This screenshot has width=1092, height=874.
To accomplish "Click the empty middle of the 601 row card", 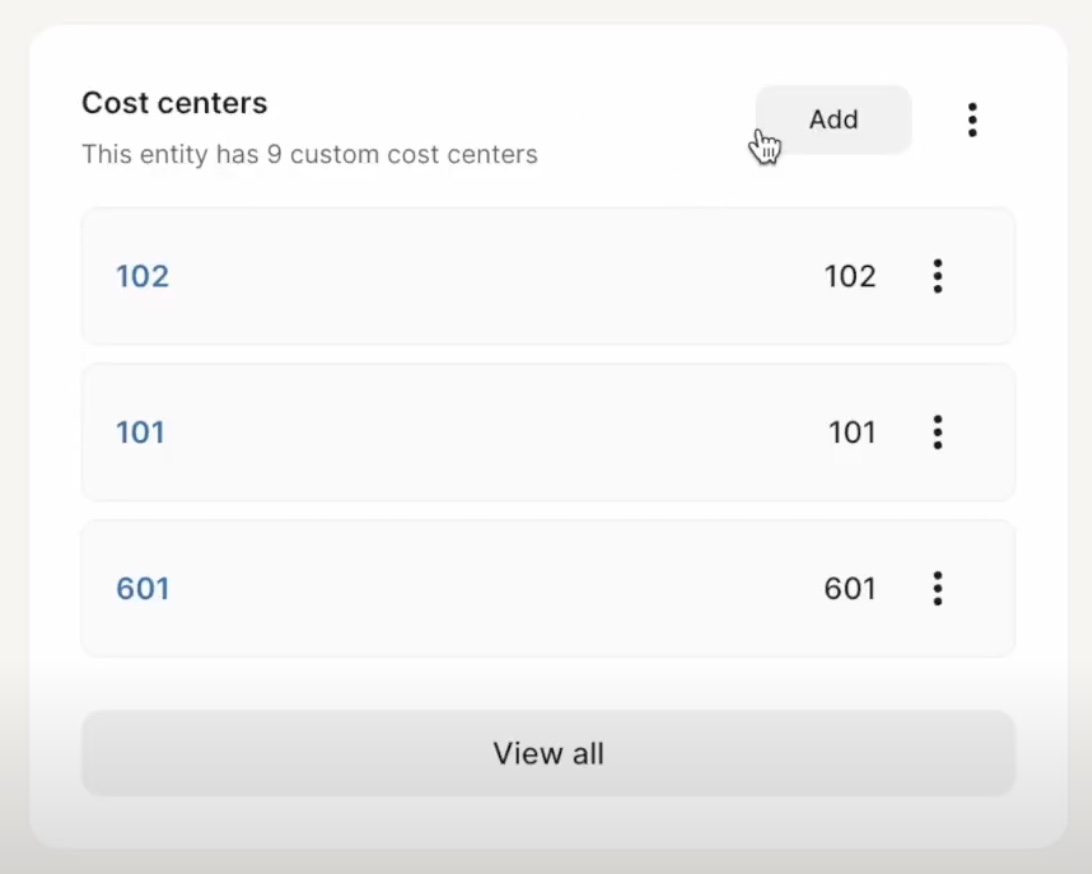I will (x=488, y=588).
